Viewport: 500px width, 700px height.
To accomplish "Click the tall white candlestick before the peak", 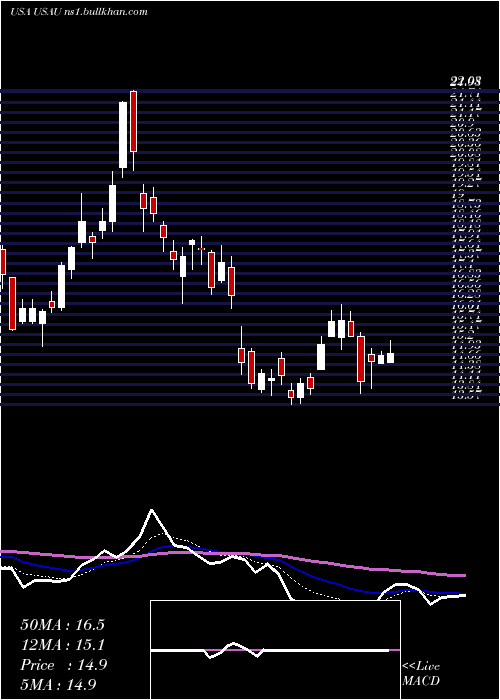I will click(123, 135).
